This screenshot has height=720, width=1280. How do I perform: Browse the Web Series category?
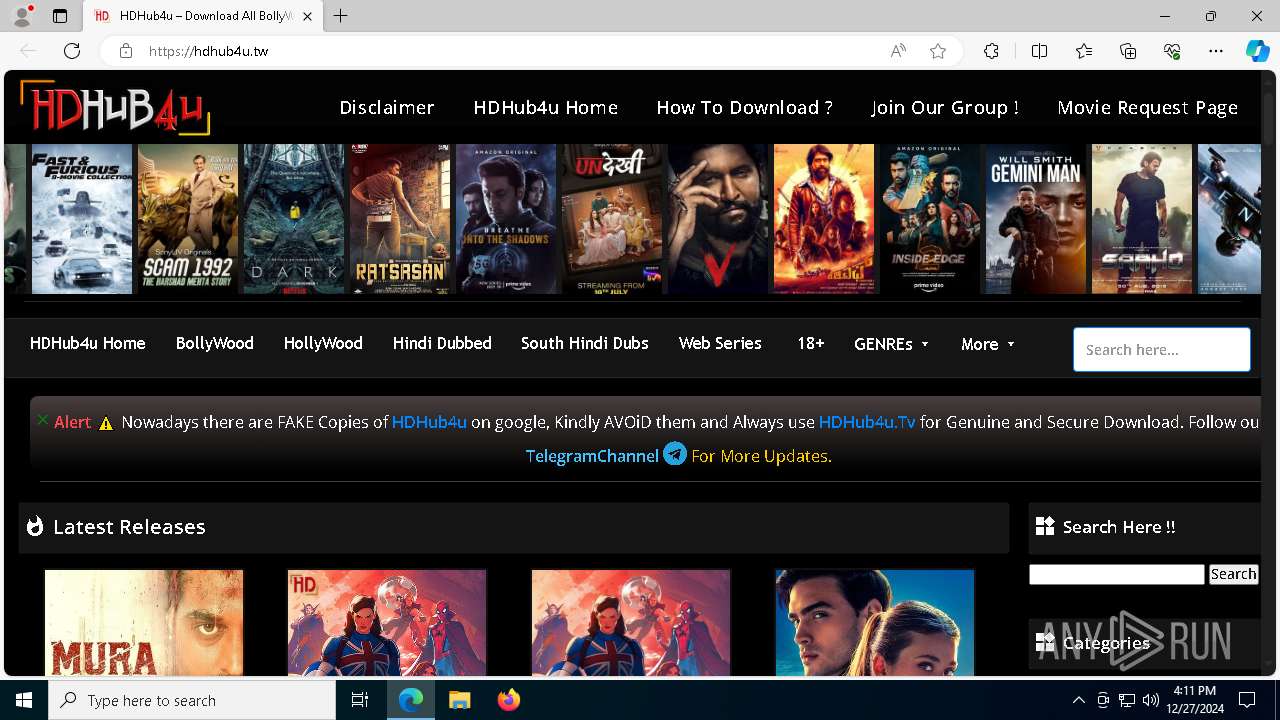(x=720, y=343)
